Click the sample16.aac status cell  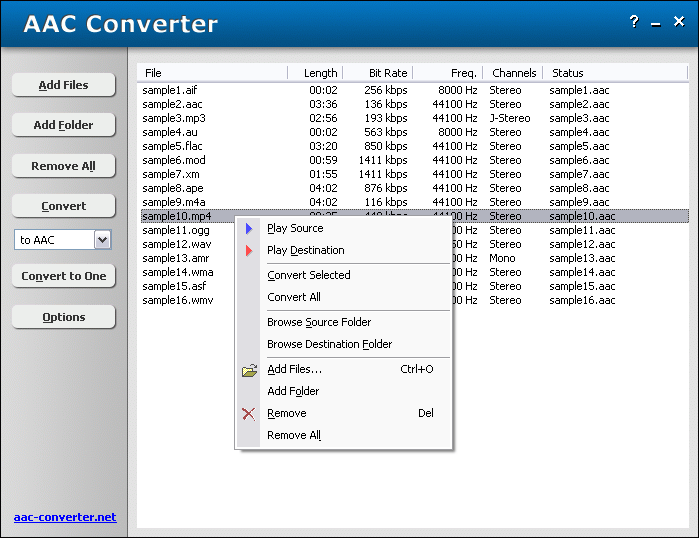click(582, 300)
